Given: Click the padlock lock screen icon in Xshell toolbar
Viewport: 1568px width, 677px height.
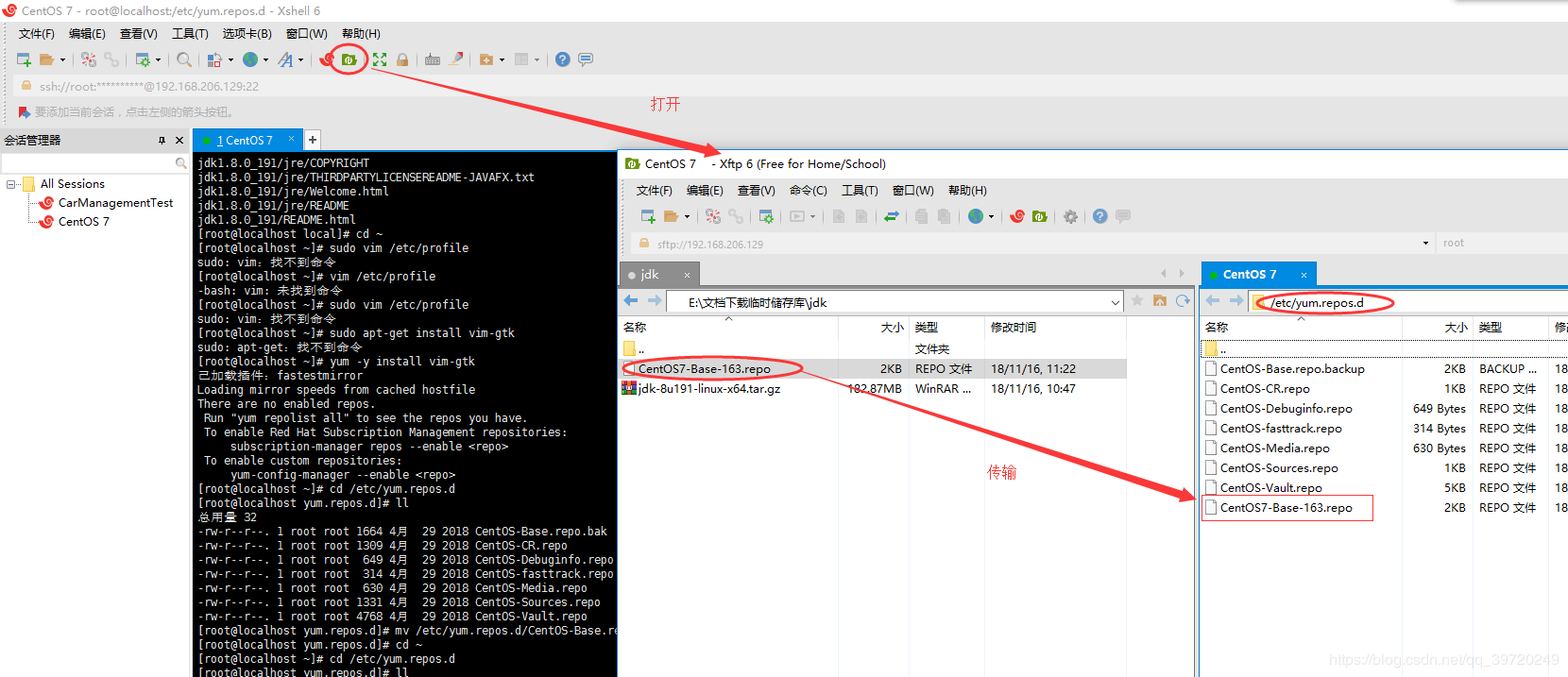Looking at the screenshot, I should 402,59.
